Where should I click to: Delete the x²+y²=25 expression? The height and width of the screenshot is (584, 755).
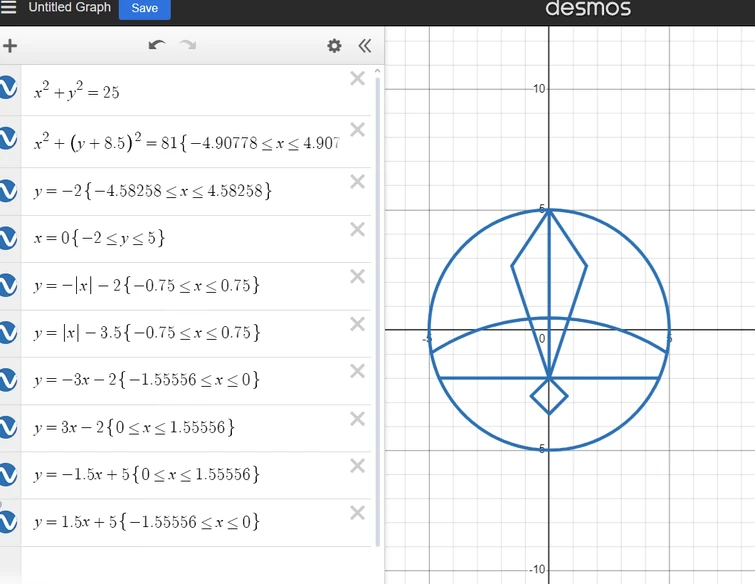click(357, 78)
